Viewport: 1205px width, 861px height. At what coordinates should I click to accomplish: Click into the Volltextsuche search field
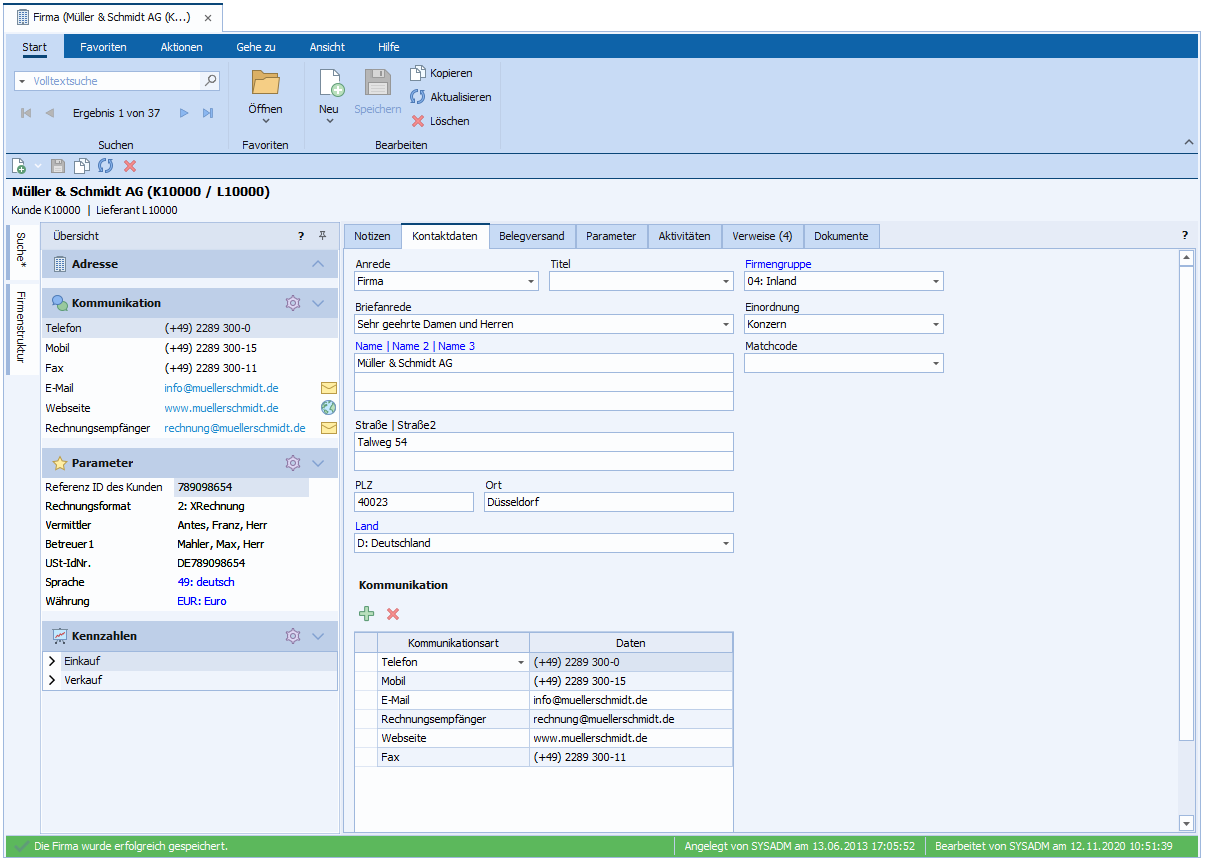[x=110, y=81]
